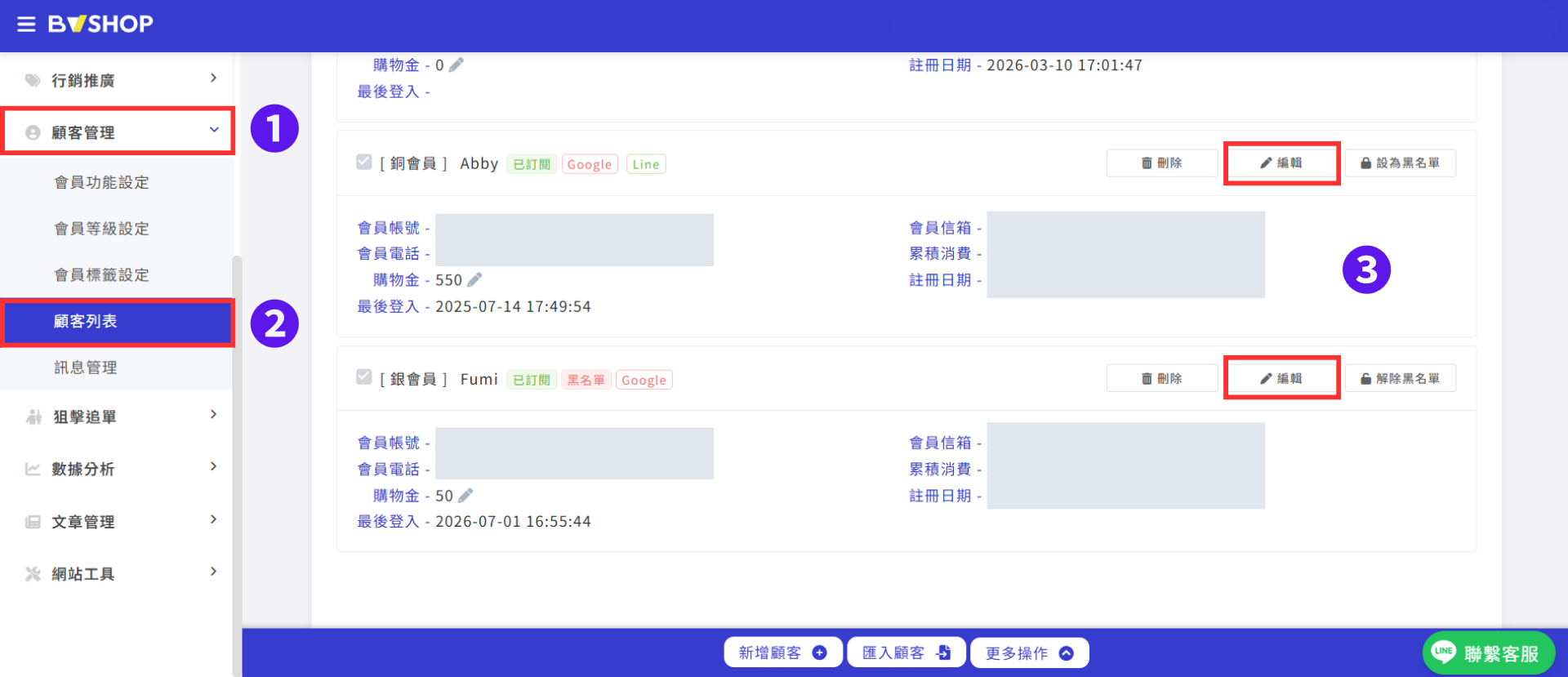Click 解除黑名單 for Fumi

coord(1400,378)
